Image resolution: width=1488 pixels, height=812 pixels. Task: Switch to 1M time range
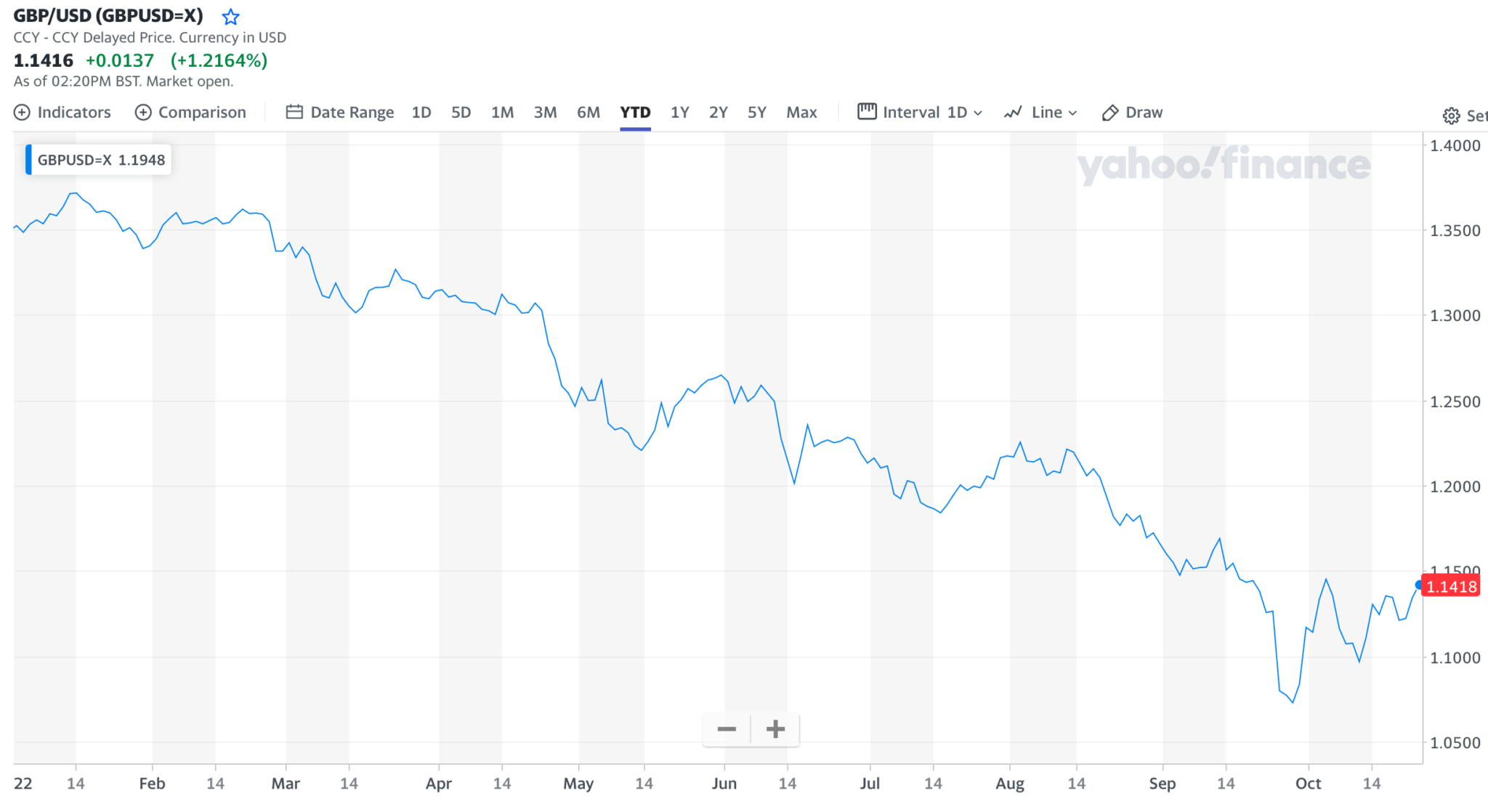[502, 113]
